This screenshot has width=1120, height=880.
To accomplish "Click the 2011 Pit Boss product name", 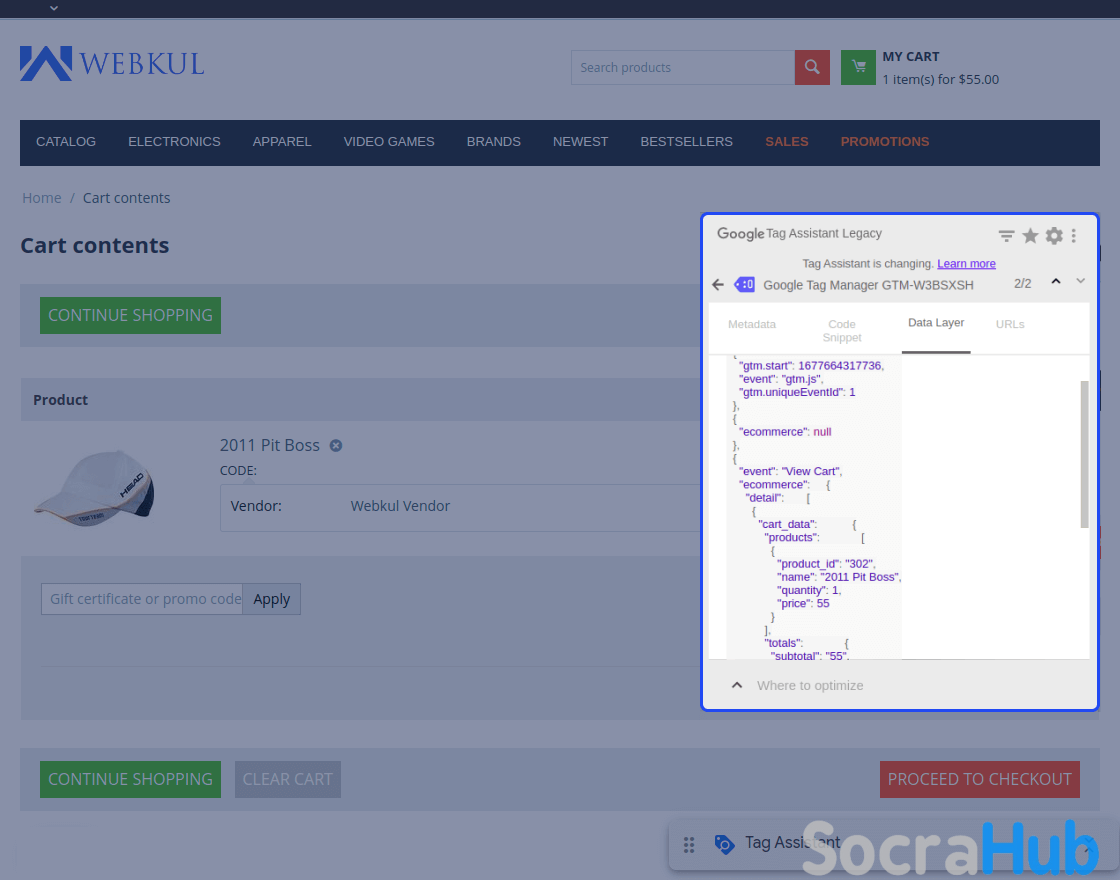I will (x=269, y=445).
